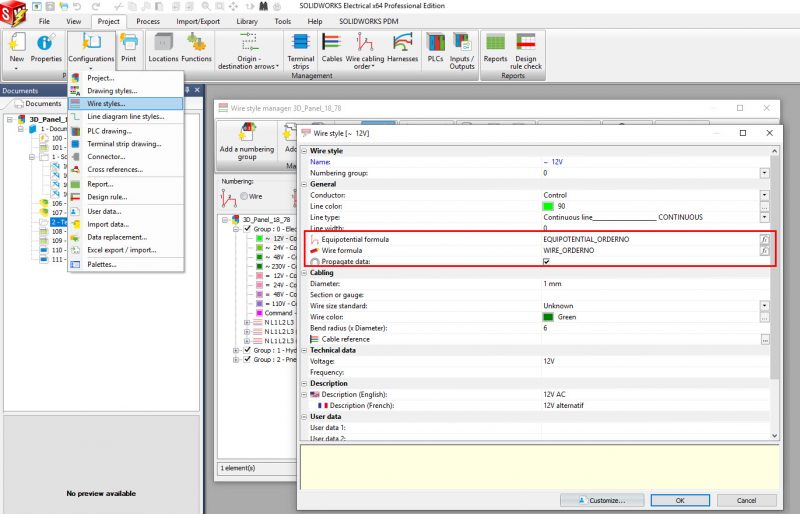Click the green Line color swatch

tap(548, 206)
